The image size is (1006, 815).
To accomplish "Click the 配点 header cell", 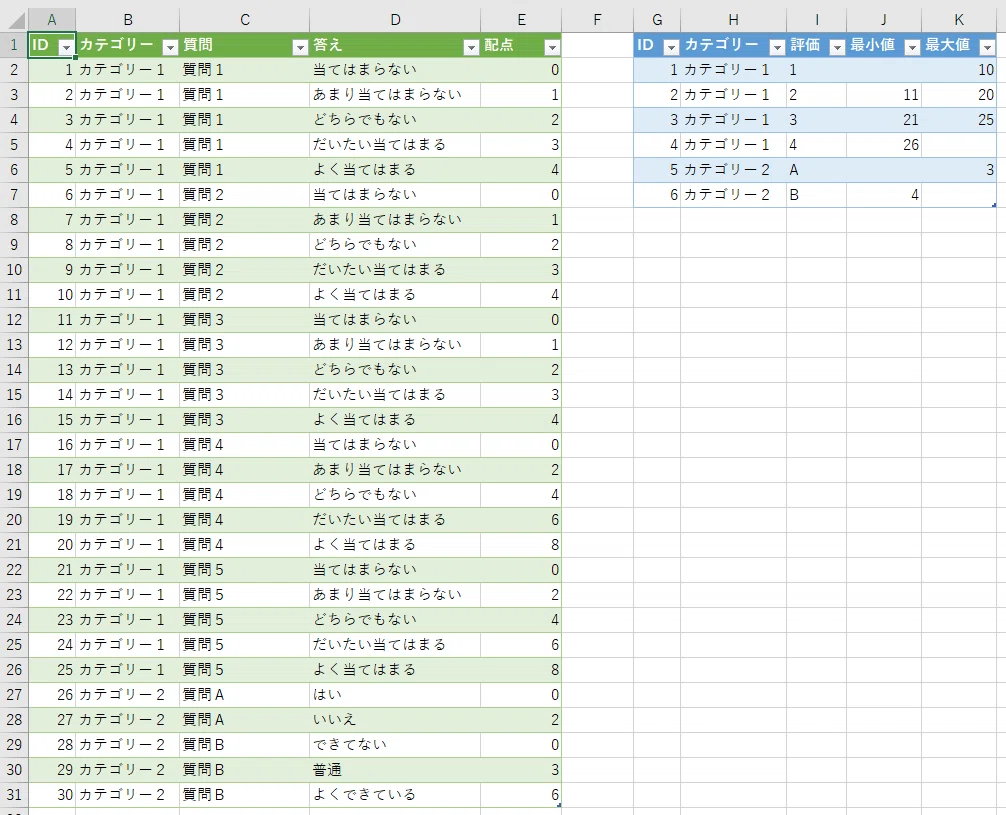I will tap(521, 45).
